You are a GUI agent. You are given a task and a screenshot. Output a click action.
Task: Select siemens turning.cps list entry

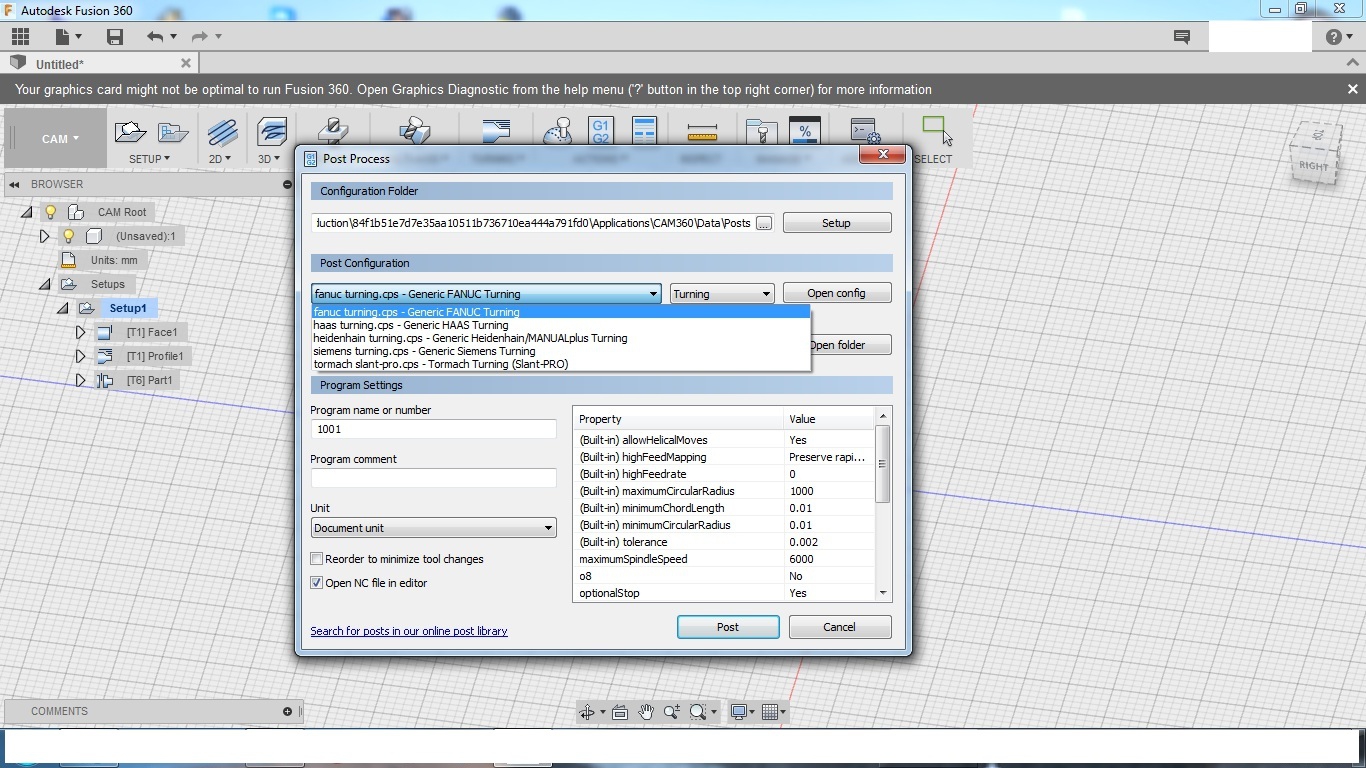pos(560,351)
